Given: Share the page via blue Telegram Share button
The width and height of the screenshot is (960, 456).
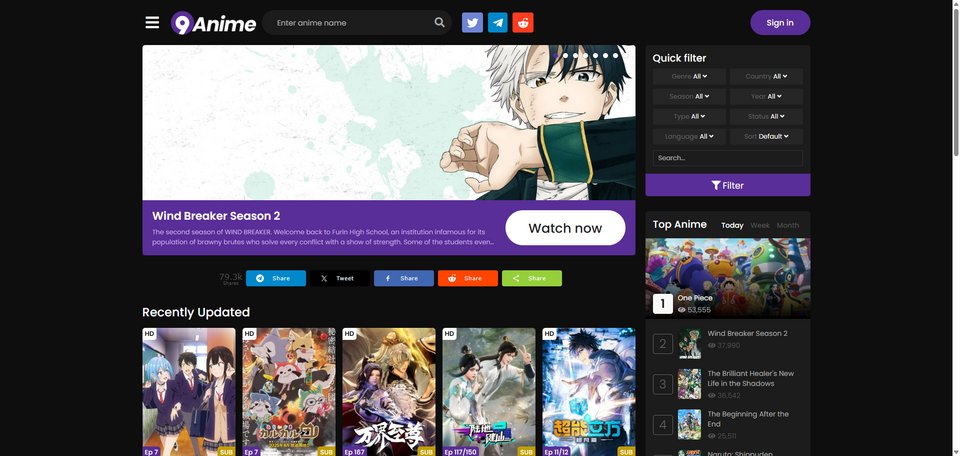Looking at the screenshot, I should point(276,278).
